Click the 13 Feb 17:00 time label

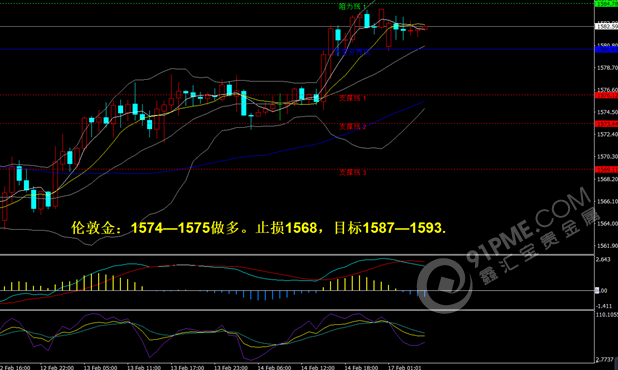coord(187,368)
